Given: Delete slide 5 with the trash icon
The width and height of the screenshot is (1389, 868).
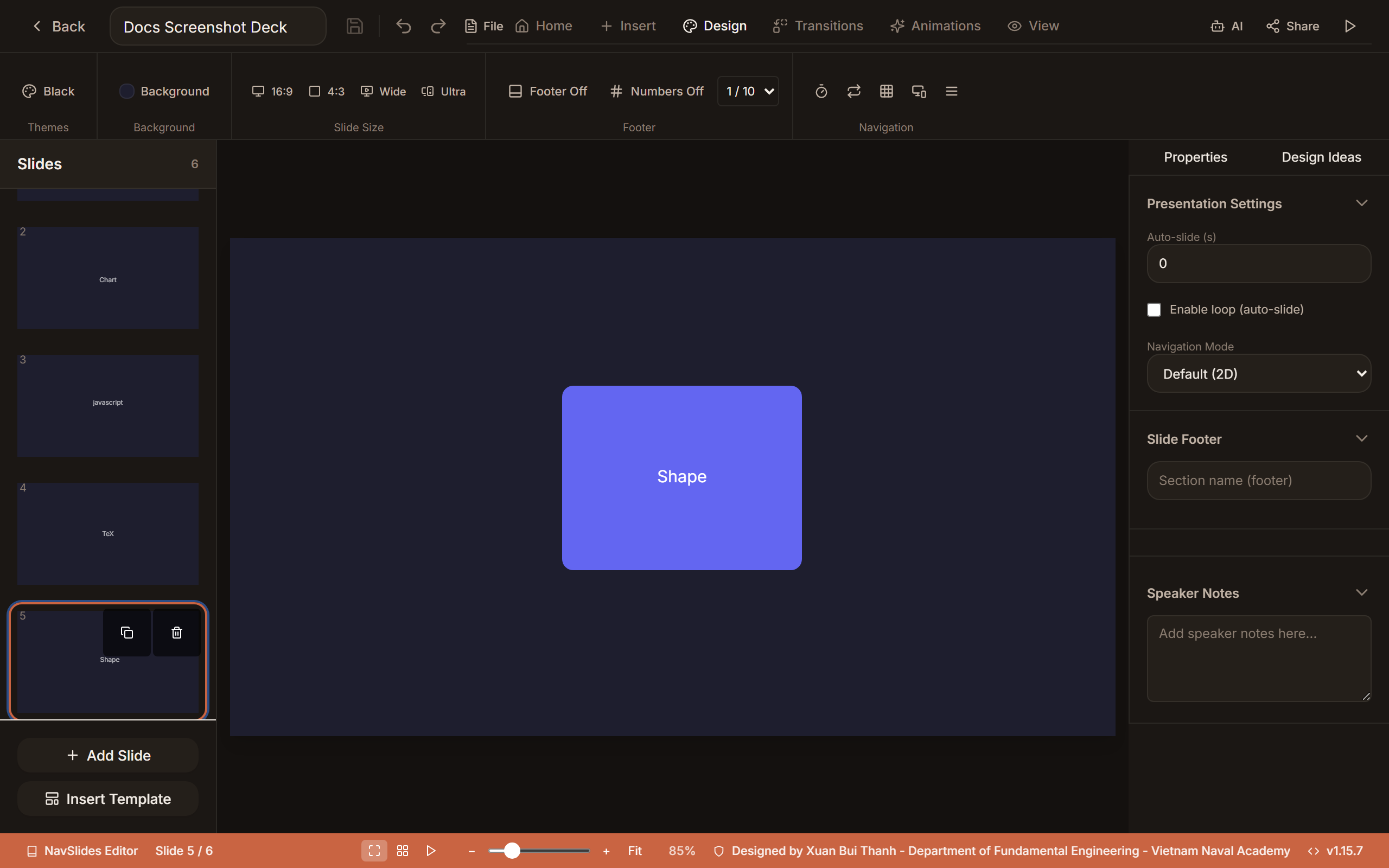Looking at the screenshot, I should click(x=177, y=633).
